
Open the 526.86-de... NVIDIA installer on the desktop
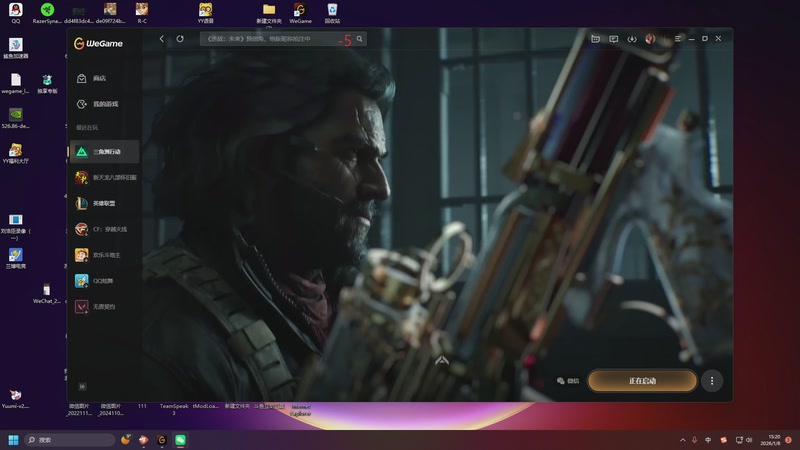15,118
